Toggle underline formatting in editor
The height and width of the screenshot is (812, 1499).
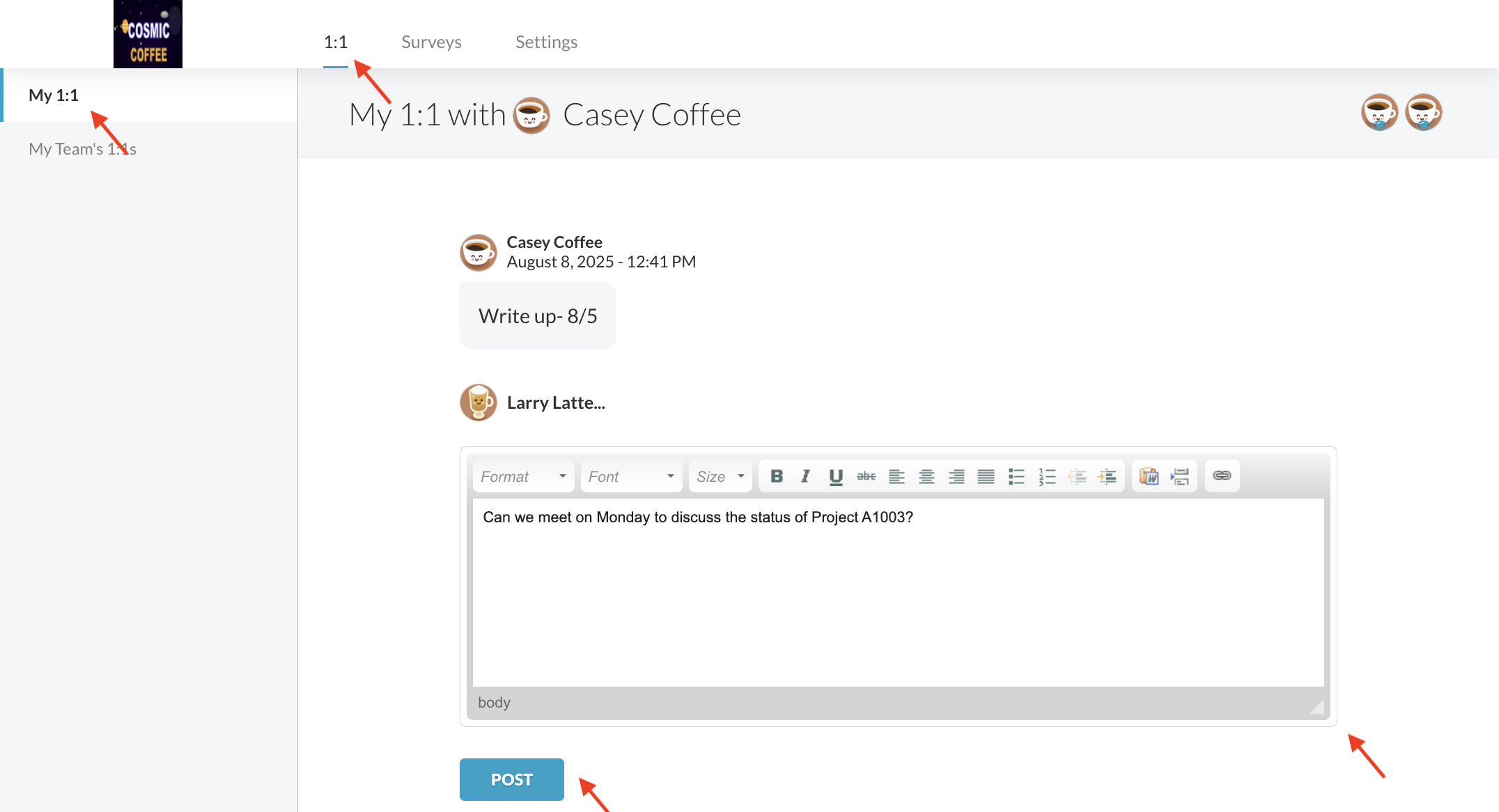click(836, 476)
